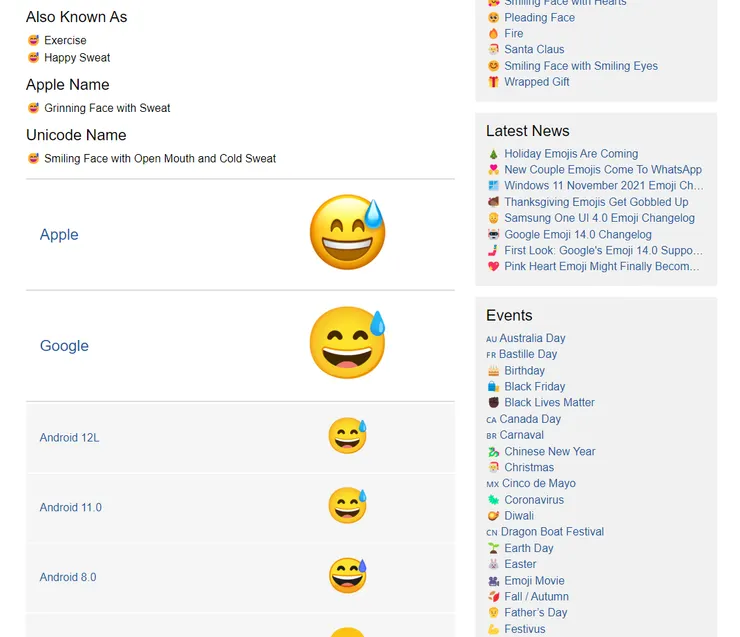Click the large Google grinning sweat emoji image

click(347, 343)
